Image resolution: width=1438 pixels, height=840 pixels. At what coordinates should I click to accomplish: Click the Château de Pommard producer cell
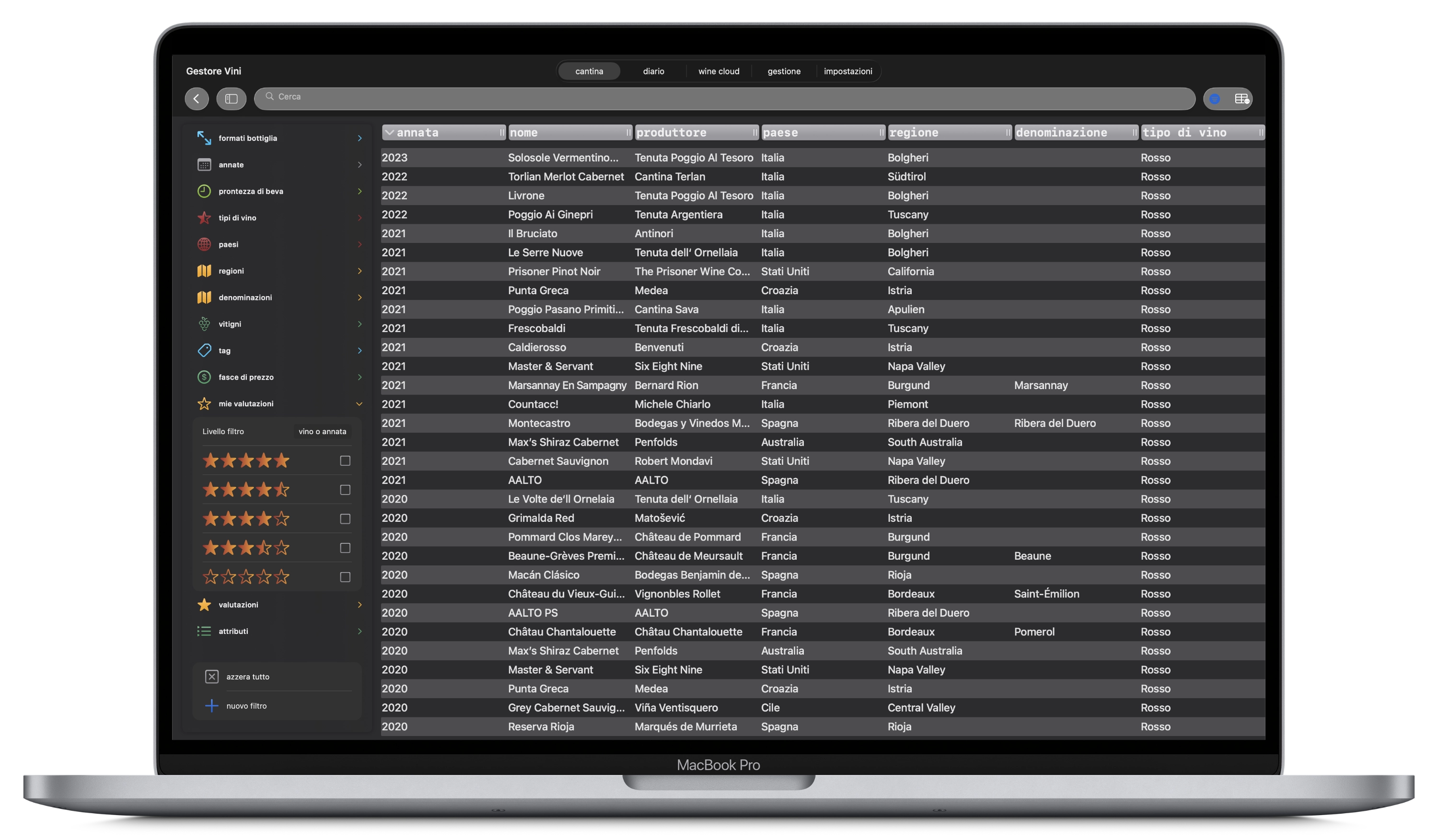coord(688,537)
